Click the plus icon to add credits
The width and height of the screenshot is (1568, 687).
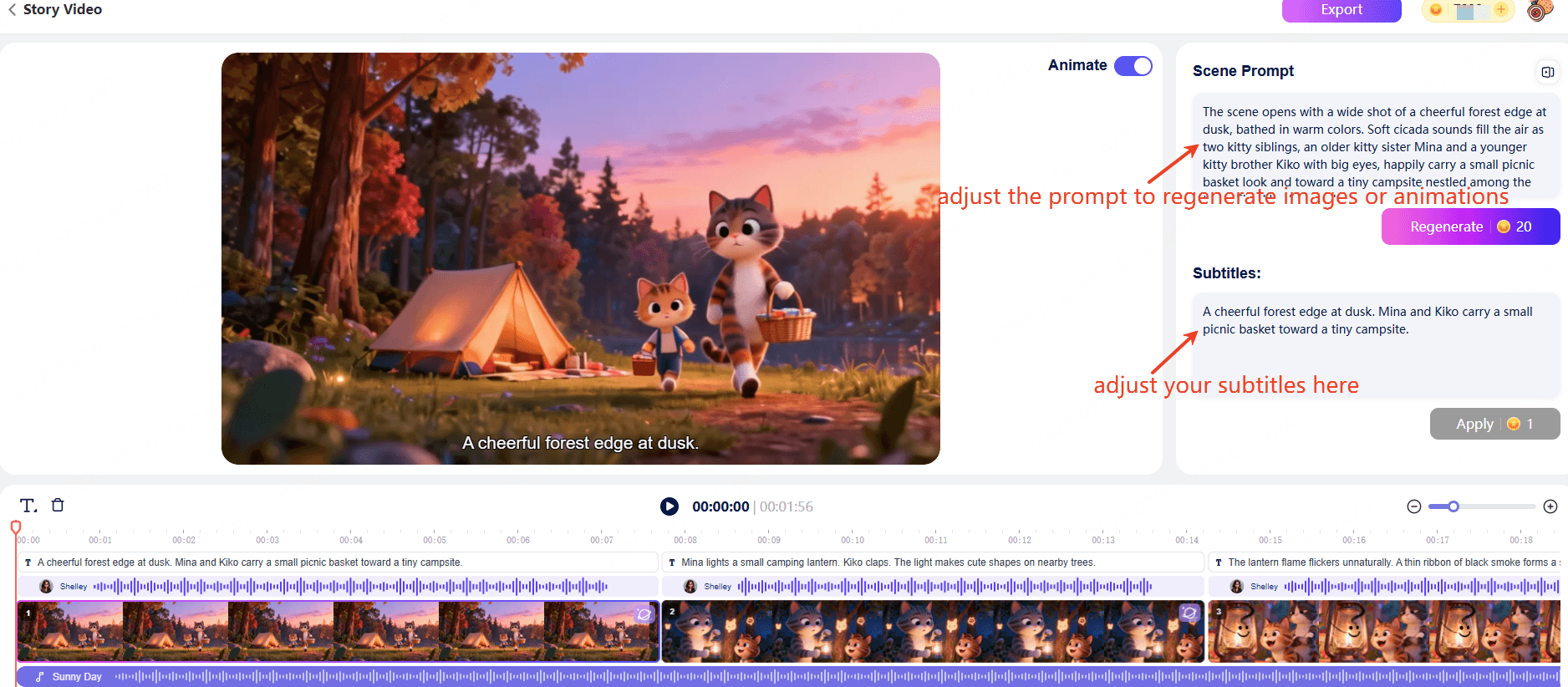pos(1501,10)
